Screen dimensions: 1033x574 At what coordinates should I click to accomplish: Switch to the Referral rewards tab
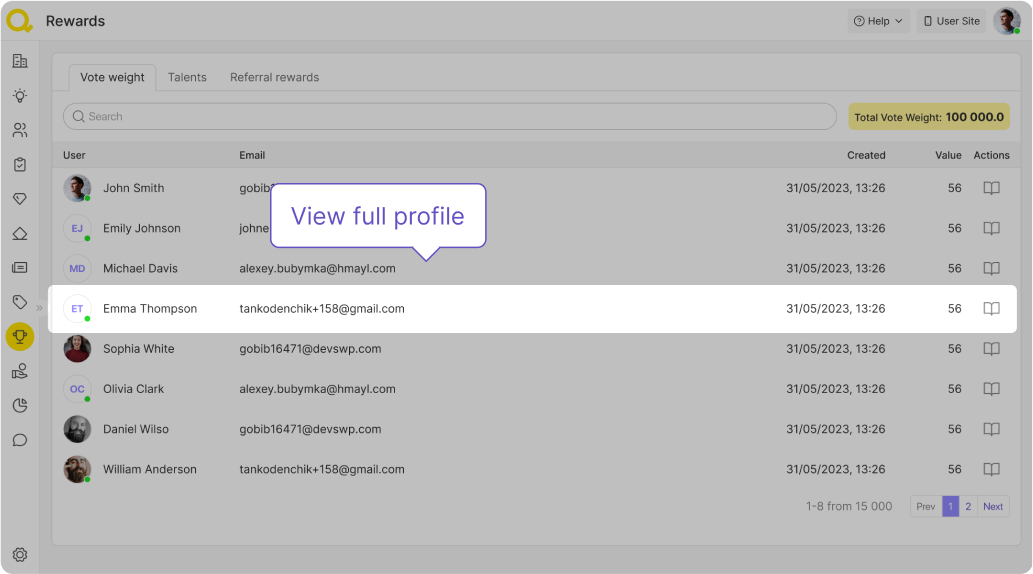(274, 77)
